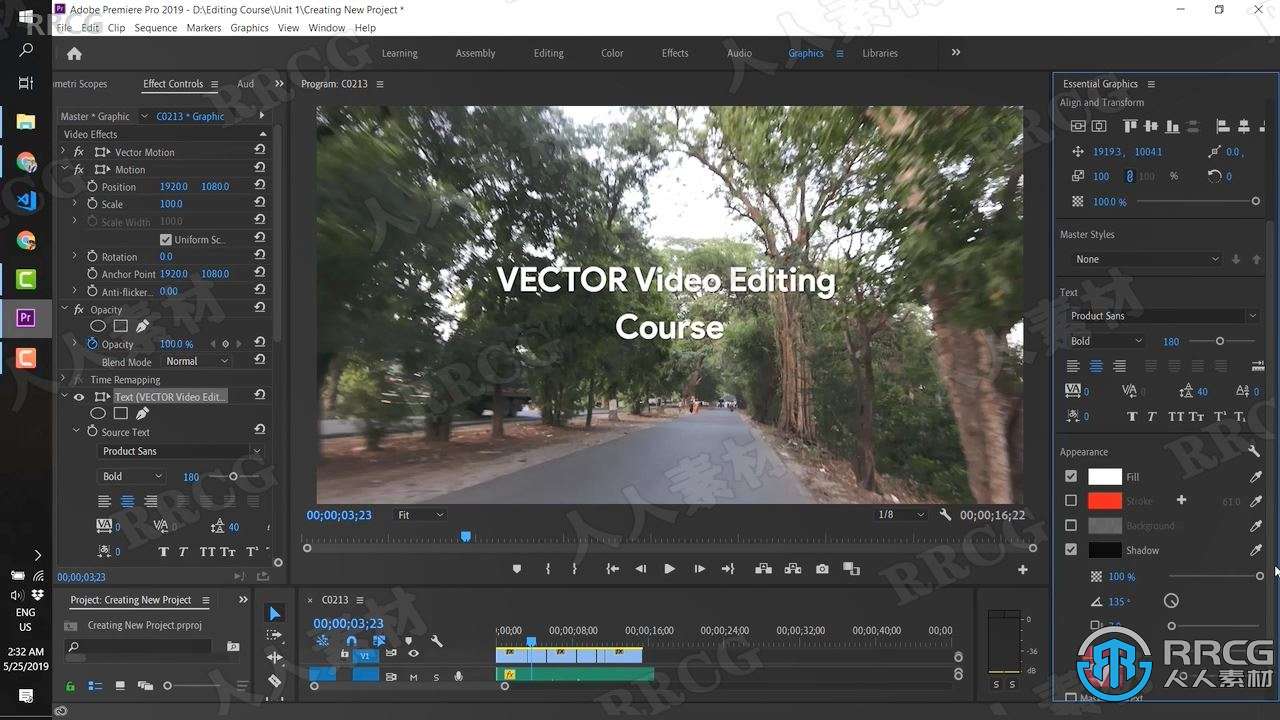
Task: Hide the Text layer eye in Effect Controls
Action: [79, 397]
